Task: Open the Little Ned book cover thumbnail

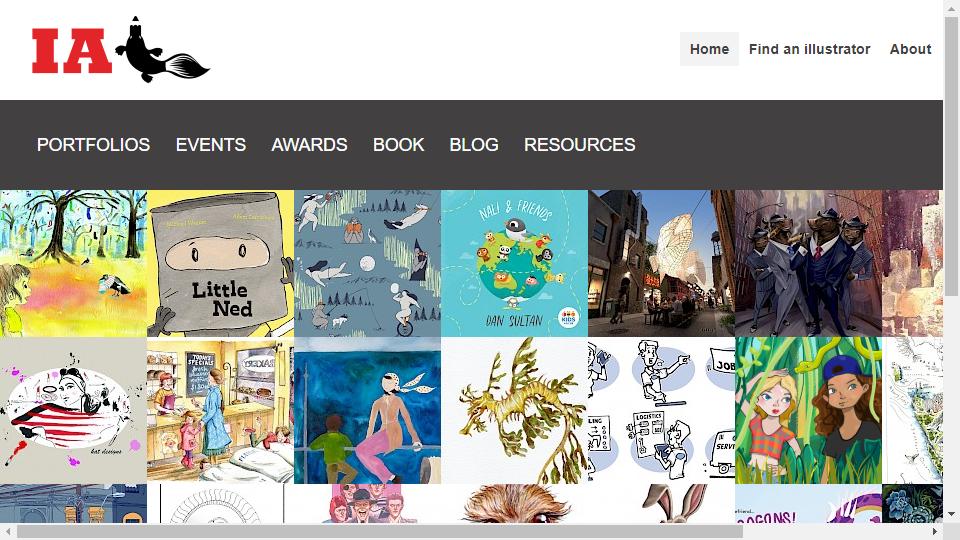Action: point(220,263)
